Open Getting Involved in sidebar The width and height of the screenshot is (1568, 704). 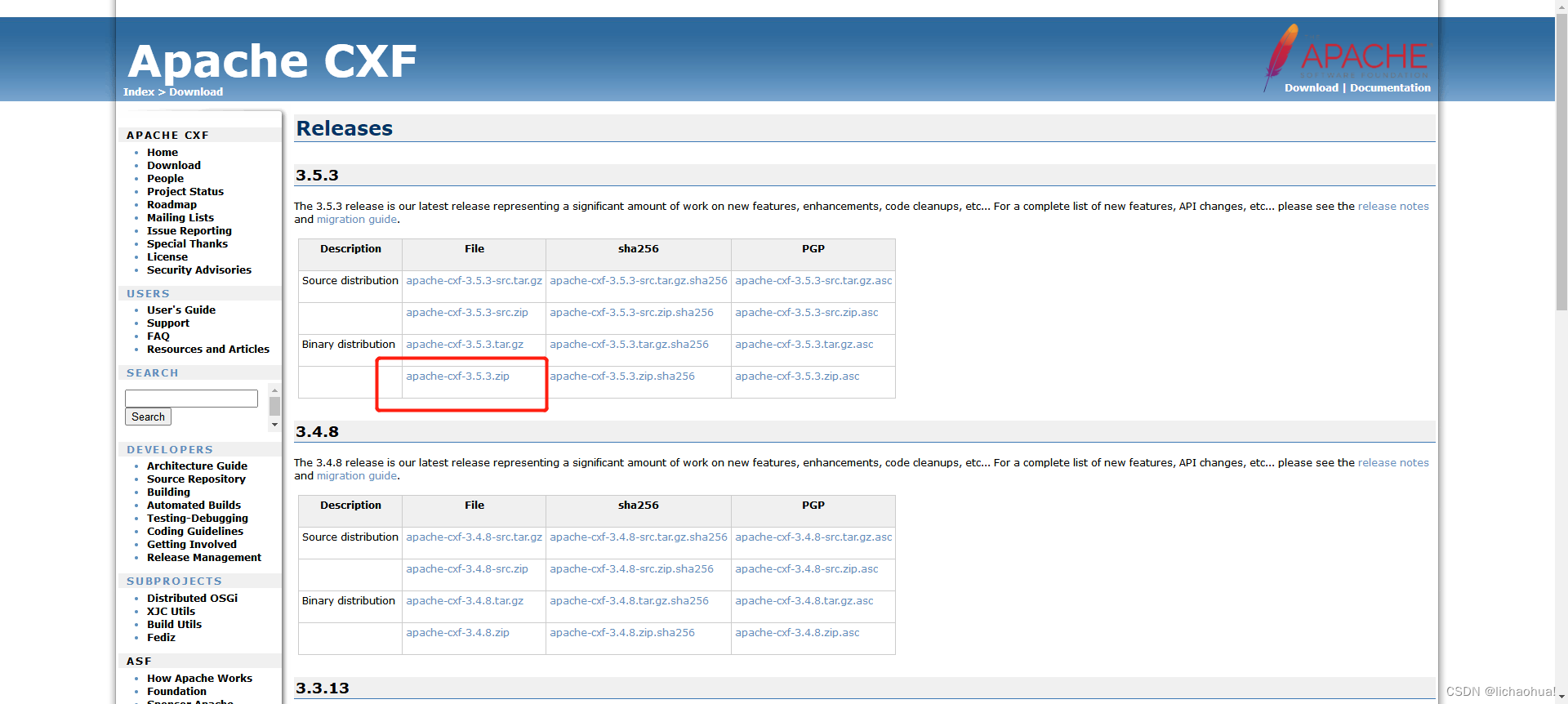(192, 545)
